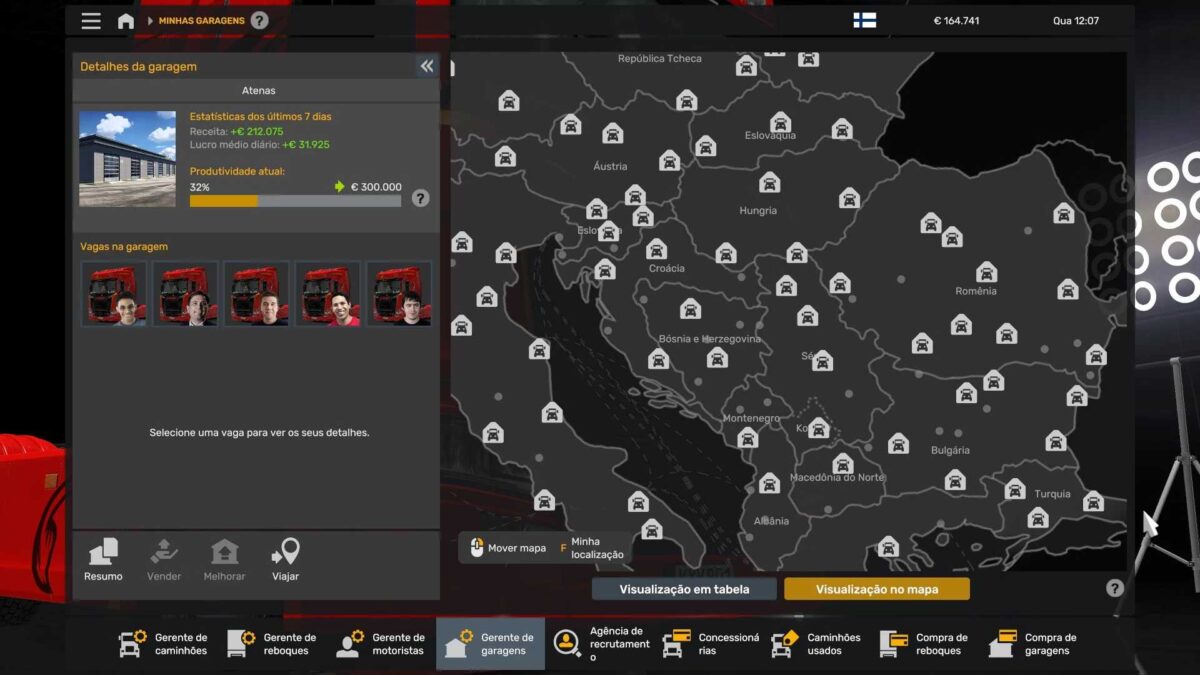Open the hamburger main menu

pos(91,21)
